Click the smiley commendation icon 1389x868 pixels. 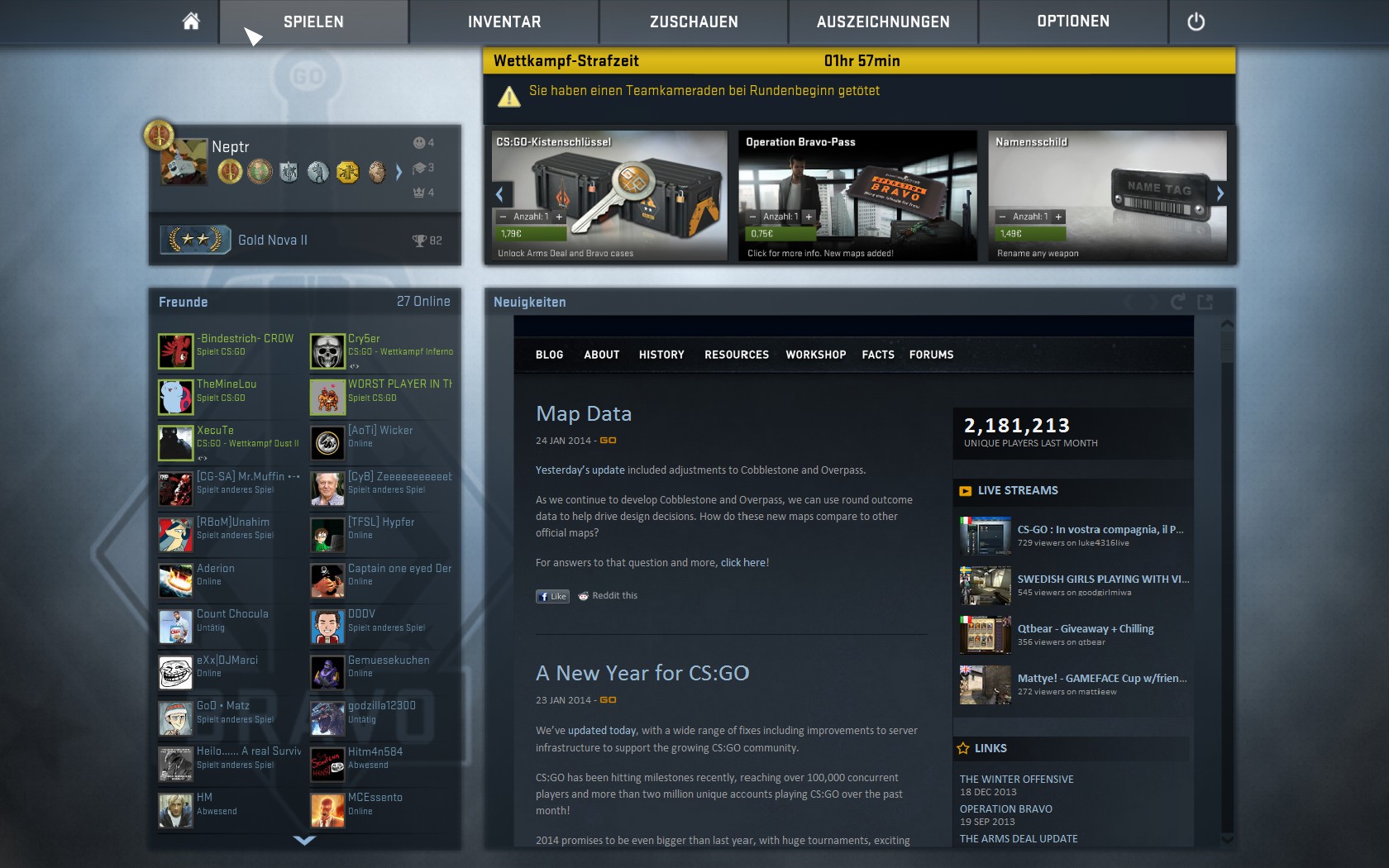419,142
